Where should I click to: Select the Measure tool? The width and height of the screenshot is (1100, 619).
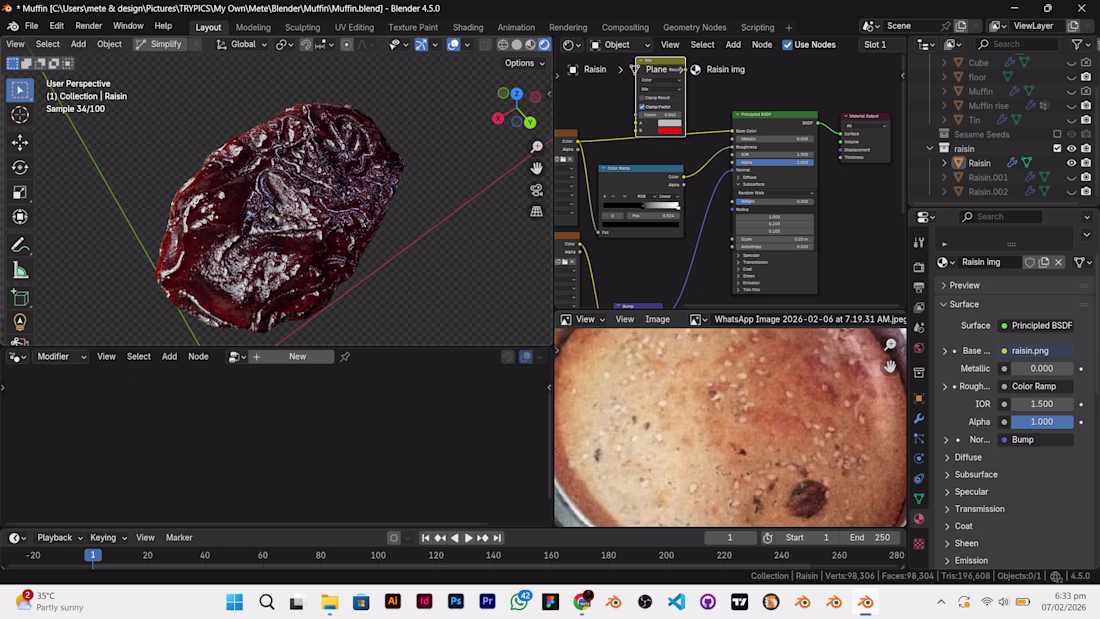(20, 270)
